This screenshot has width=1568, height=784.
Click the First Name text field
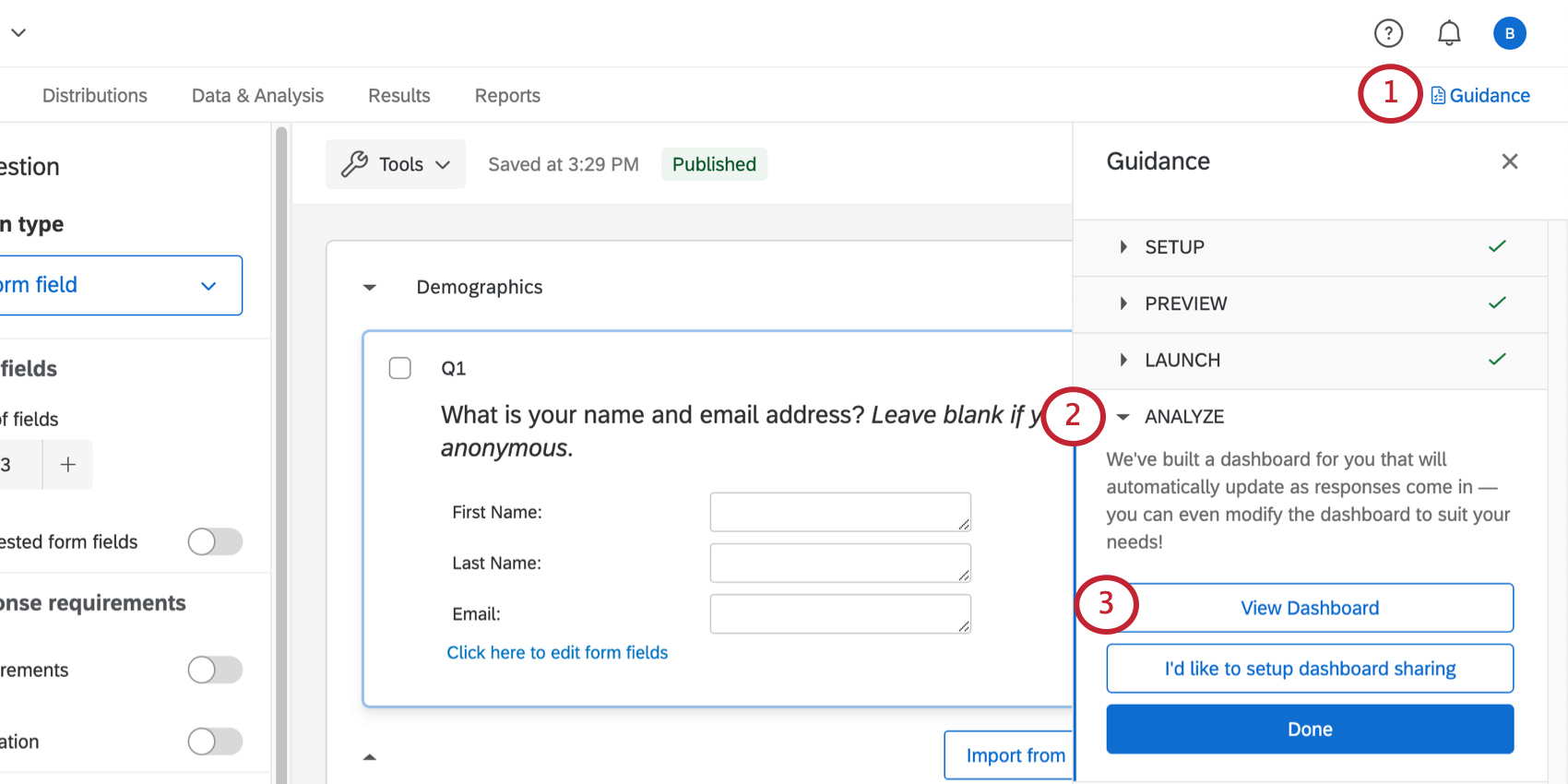click(839, 512)
